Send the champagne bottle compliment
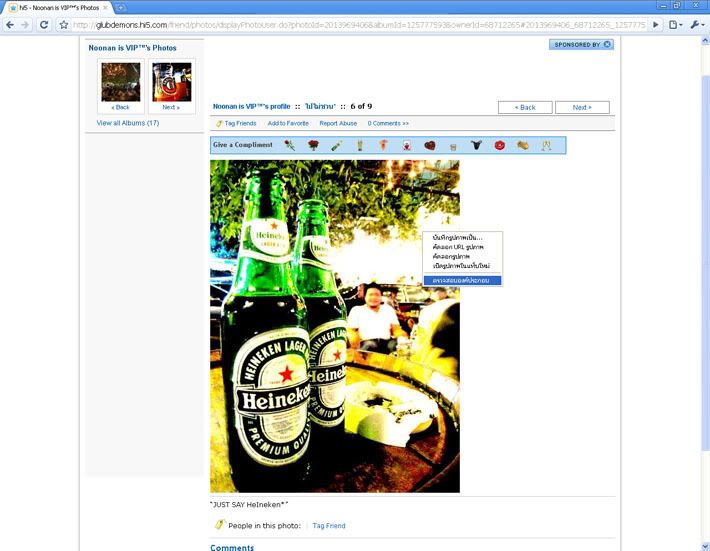710x551 pixels. [336, 145]
